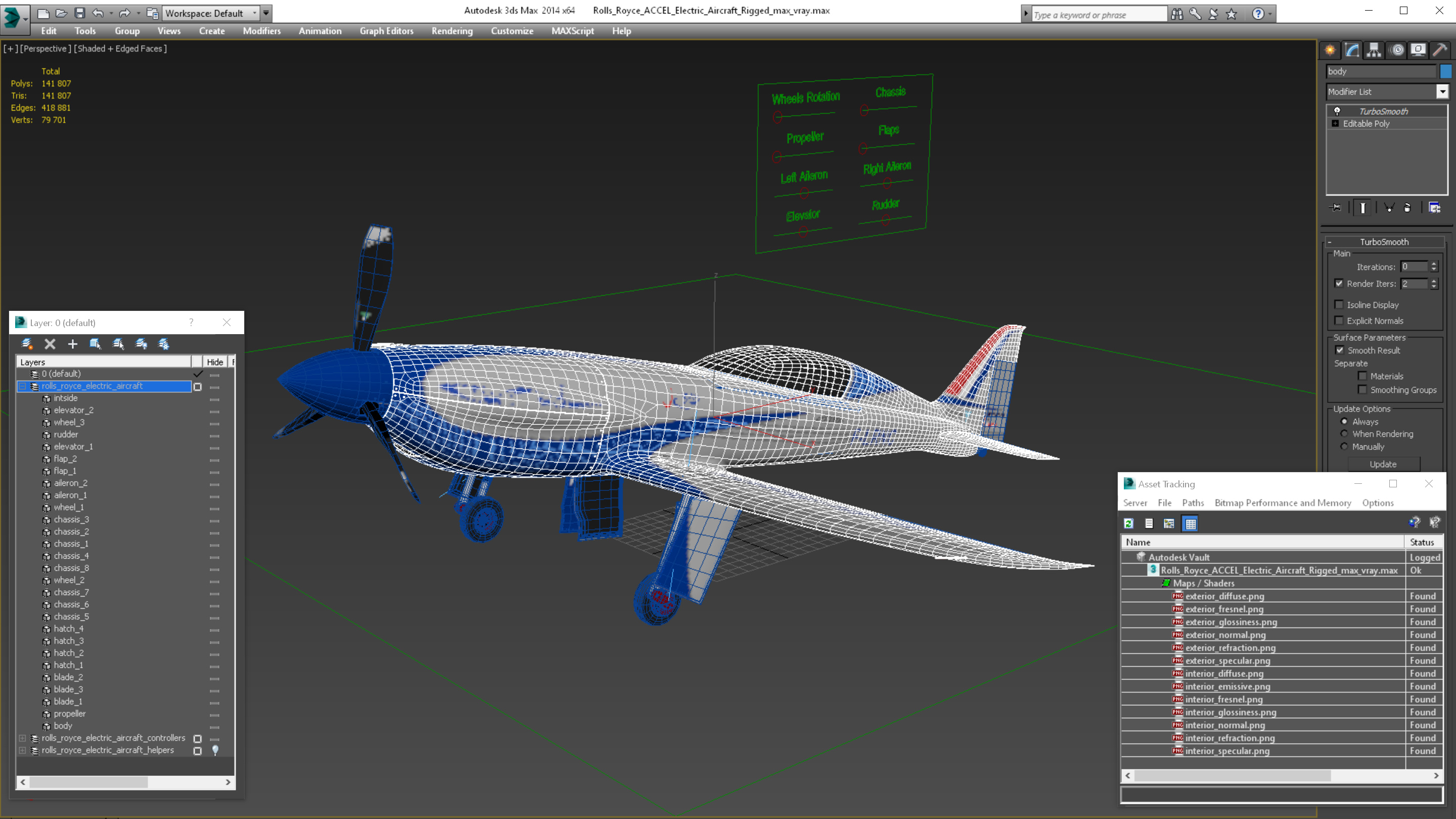Open the Modifier List dropdown
Image resolution: width=1456 pixels, height=819 pixels.
[x=1442, y=92]
